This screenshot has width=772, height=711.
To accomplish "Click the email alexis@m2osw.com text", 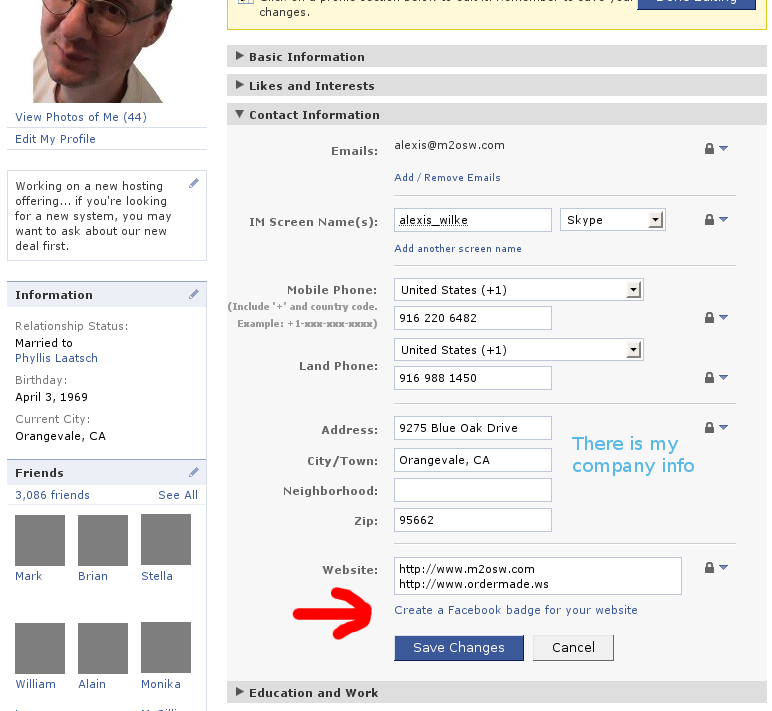I will point(450,145).
